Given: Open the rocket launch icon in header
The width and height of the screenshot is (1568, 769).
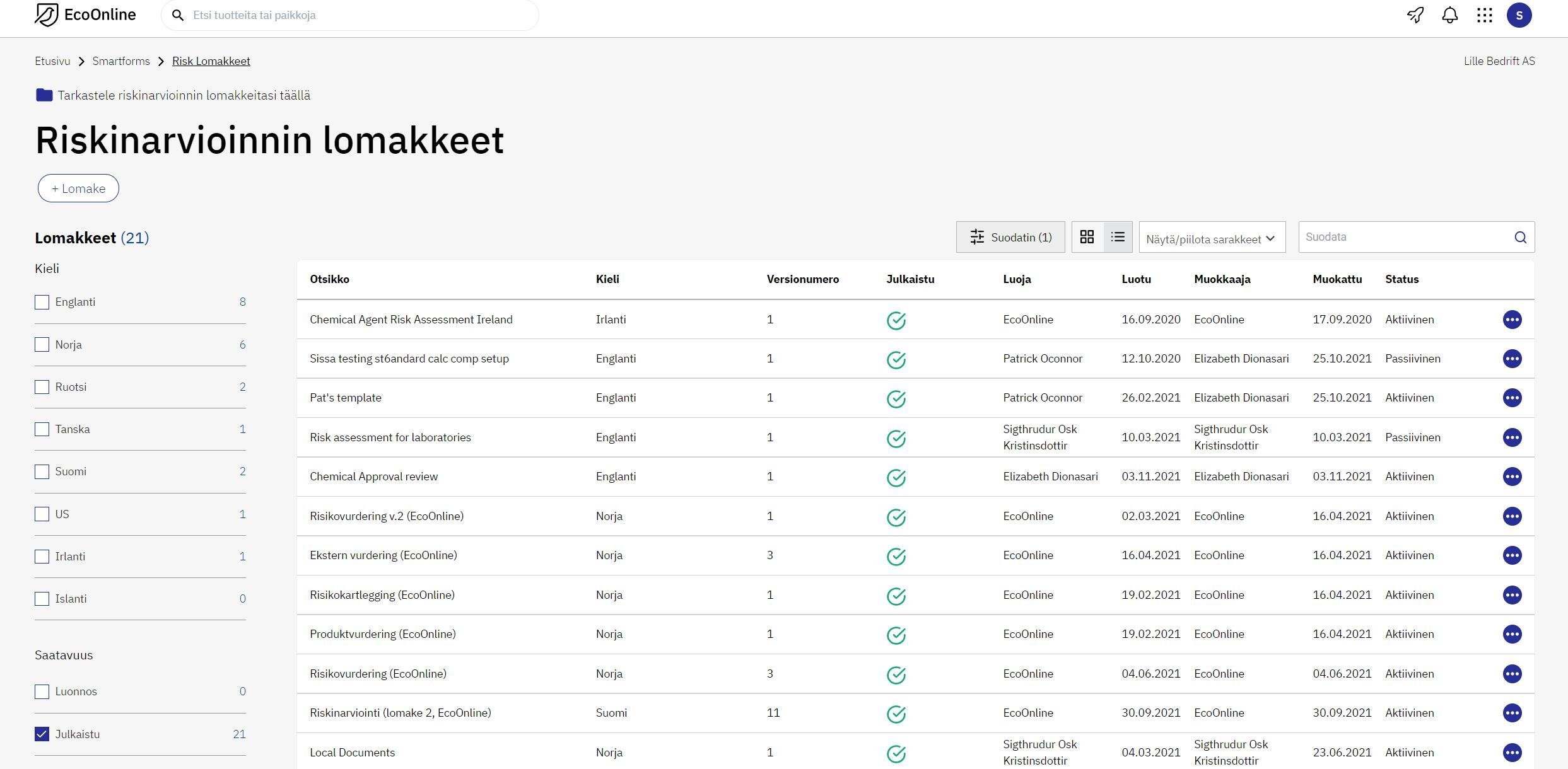Looking at the screenshot, I should 1415,15.
